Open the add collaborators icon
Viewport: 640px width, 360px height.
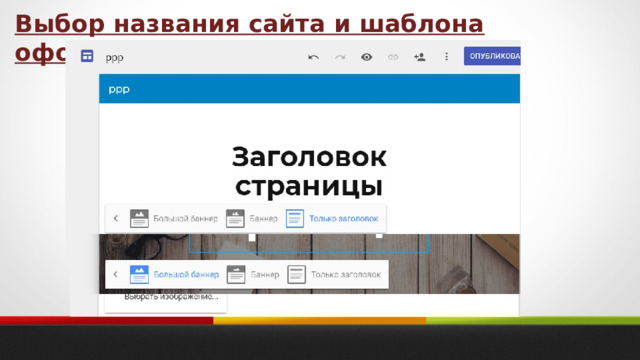[420, 57]
